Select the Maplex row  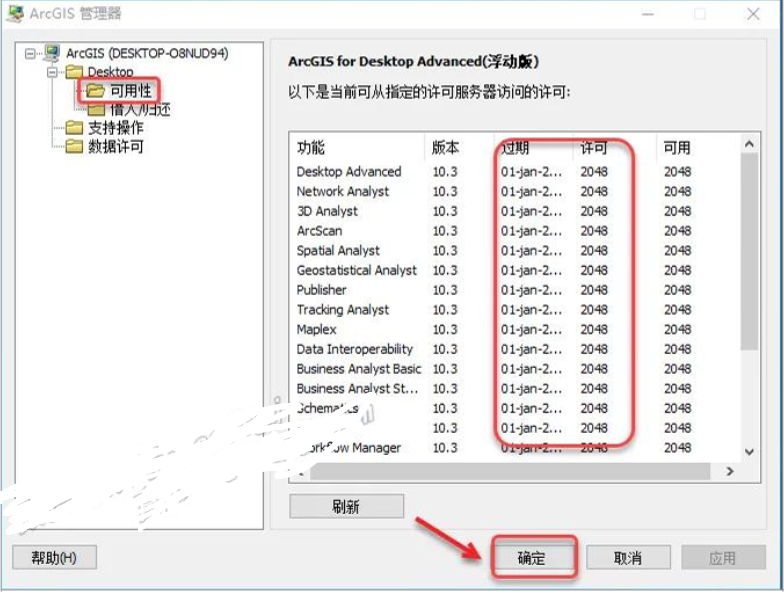[515, 330]
